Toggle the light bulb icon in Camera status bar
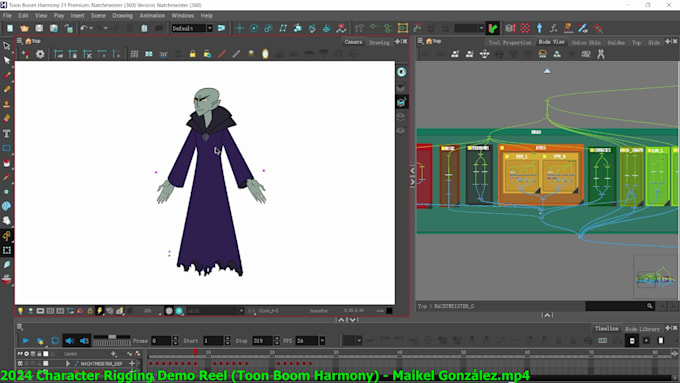Image resolution: width=680 pixels, height=383 pixels. click(x=20, y=311)
